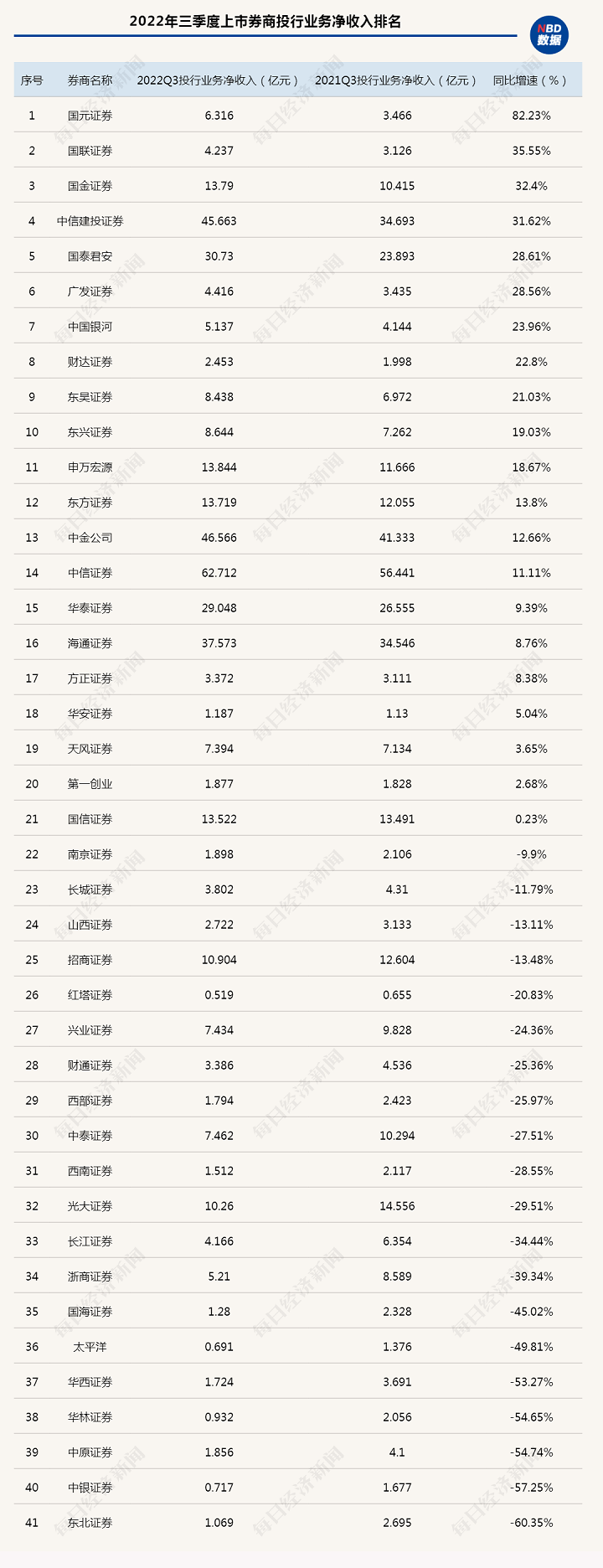Viewport: 603px width, 1568px height.
Task: Click the 2021Q3投行业务净收入 column header
Action: 396,80
